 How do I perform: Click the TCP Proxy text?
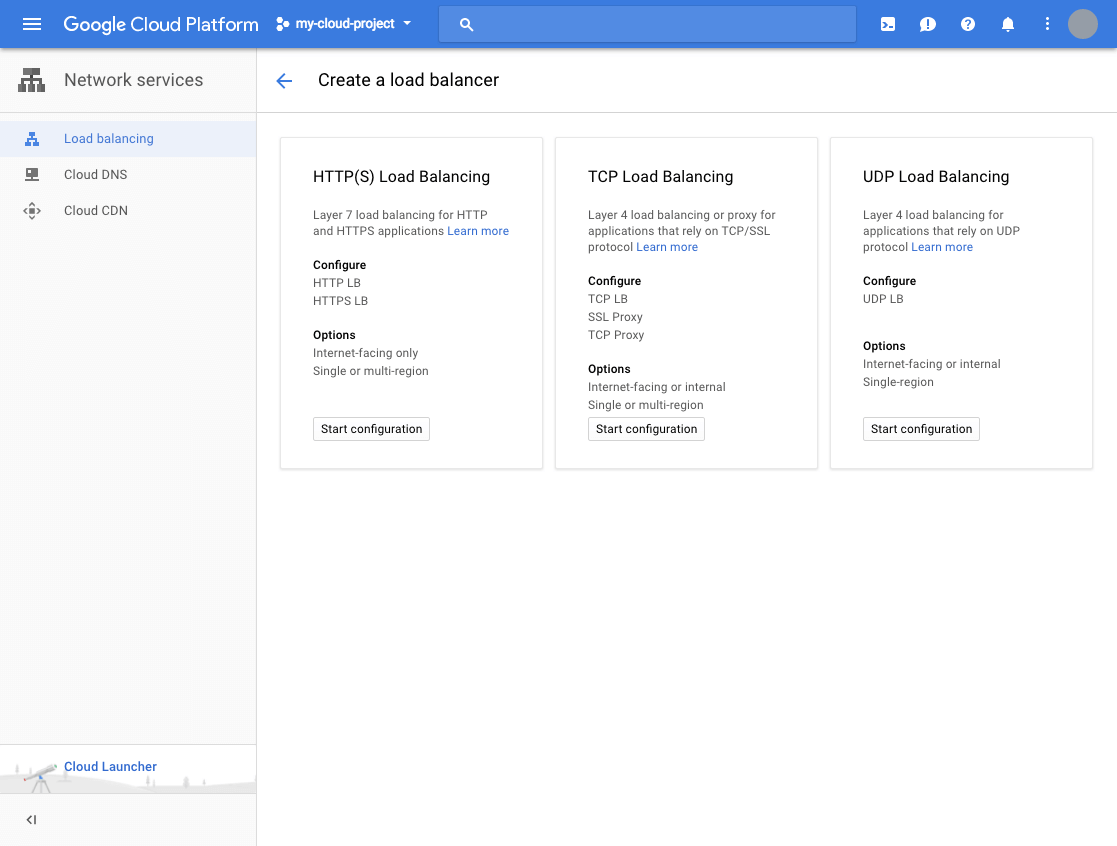point(616,335)
